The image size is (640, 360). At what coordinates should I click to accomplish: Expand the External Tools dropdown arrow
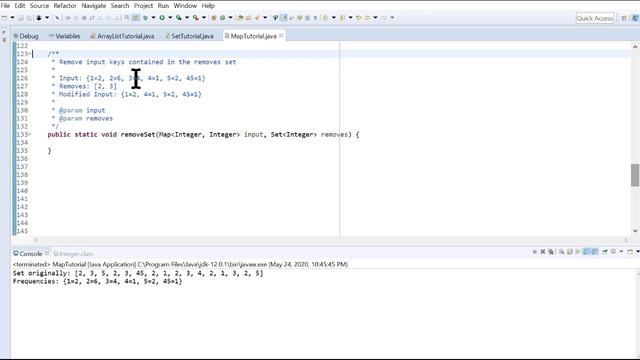(x=204, y=18)
